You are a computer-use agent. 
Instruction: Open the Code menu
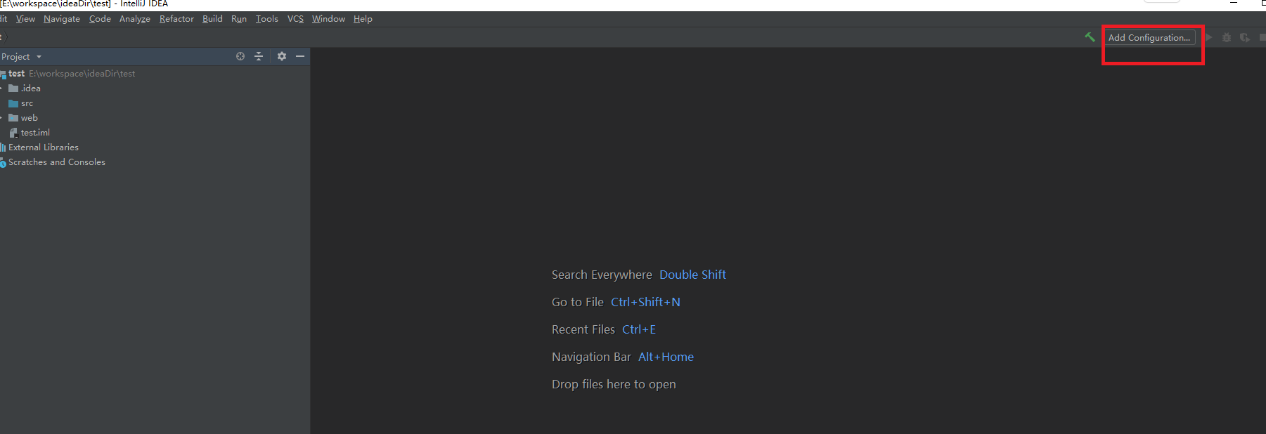click(100, 19)
